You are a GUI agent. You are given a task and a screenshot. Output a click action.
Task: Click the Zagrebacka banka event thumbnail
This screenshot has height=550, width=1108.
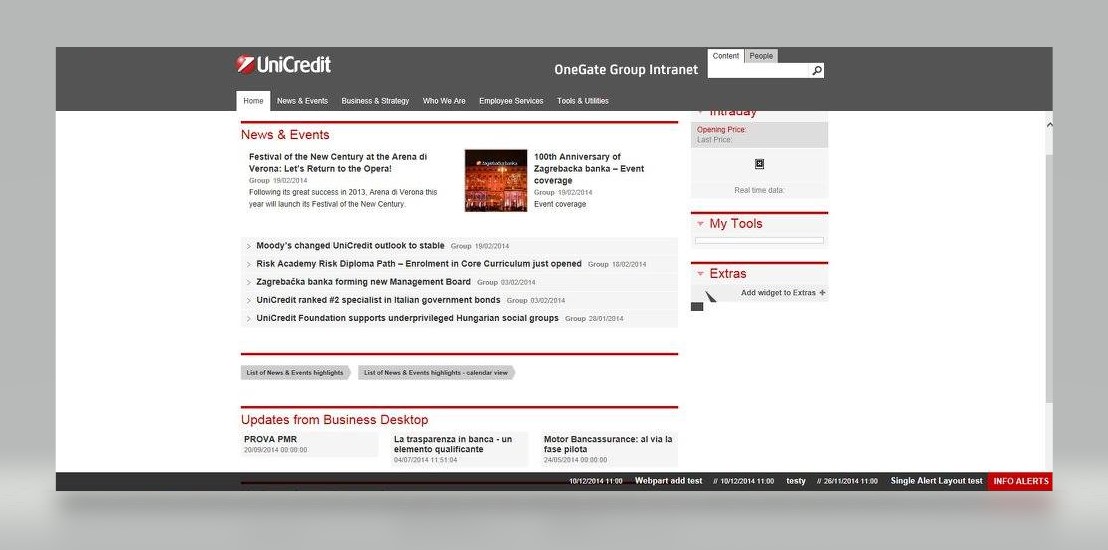coord(495,180)
